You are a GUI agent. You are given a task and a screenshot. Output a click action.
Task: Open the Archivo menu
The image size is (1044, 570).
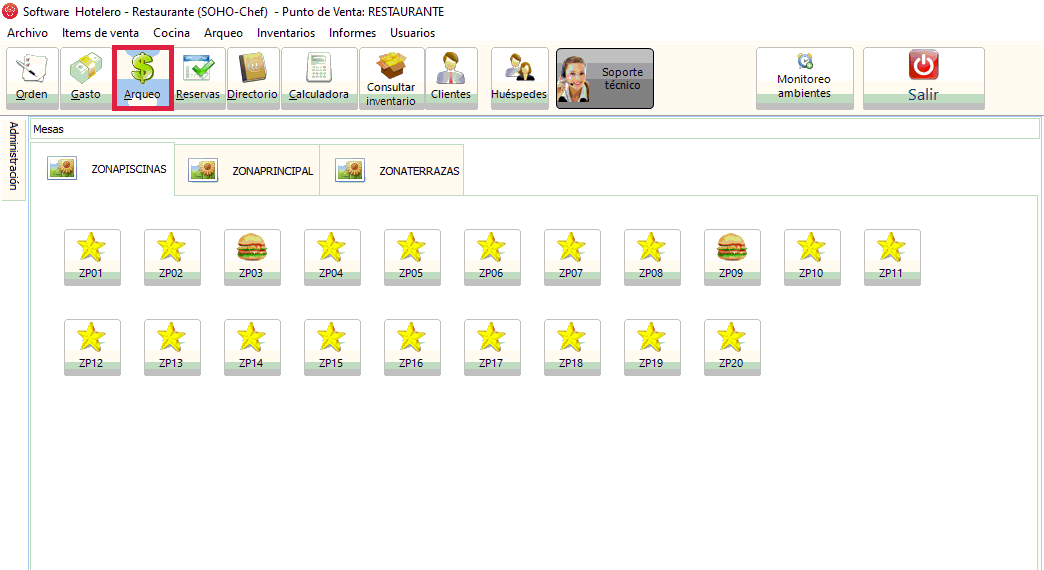tap(27, 33)
